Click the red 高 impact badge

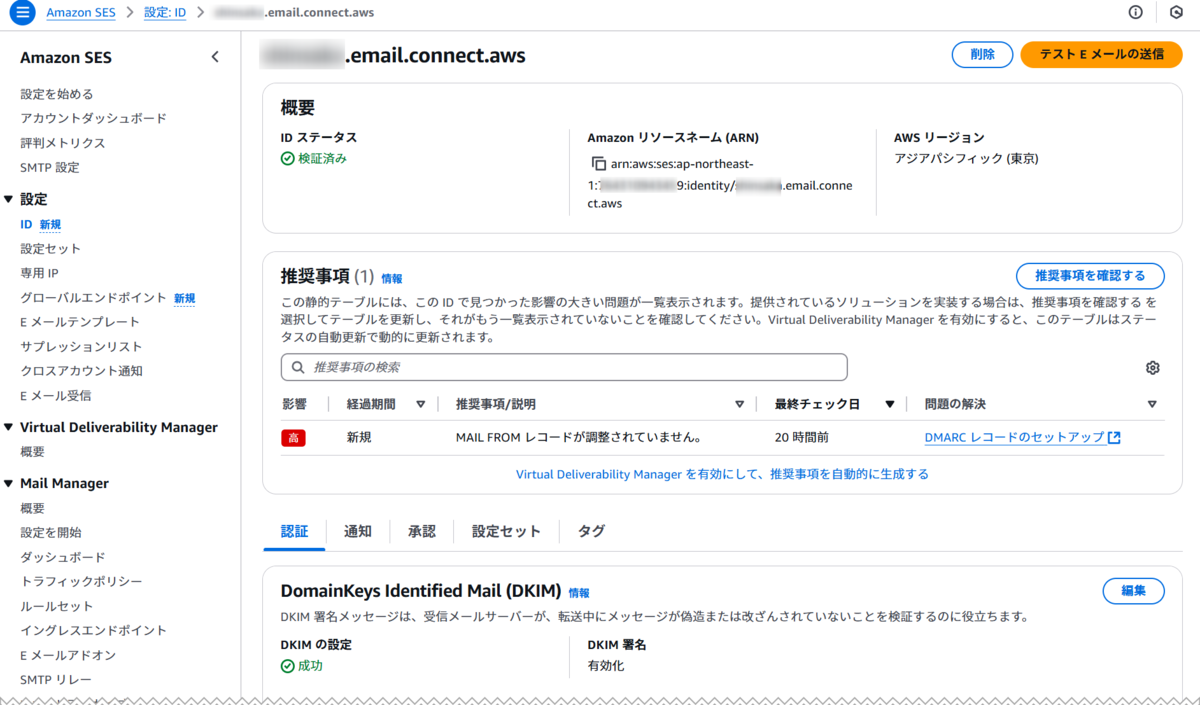[293, 437]
